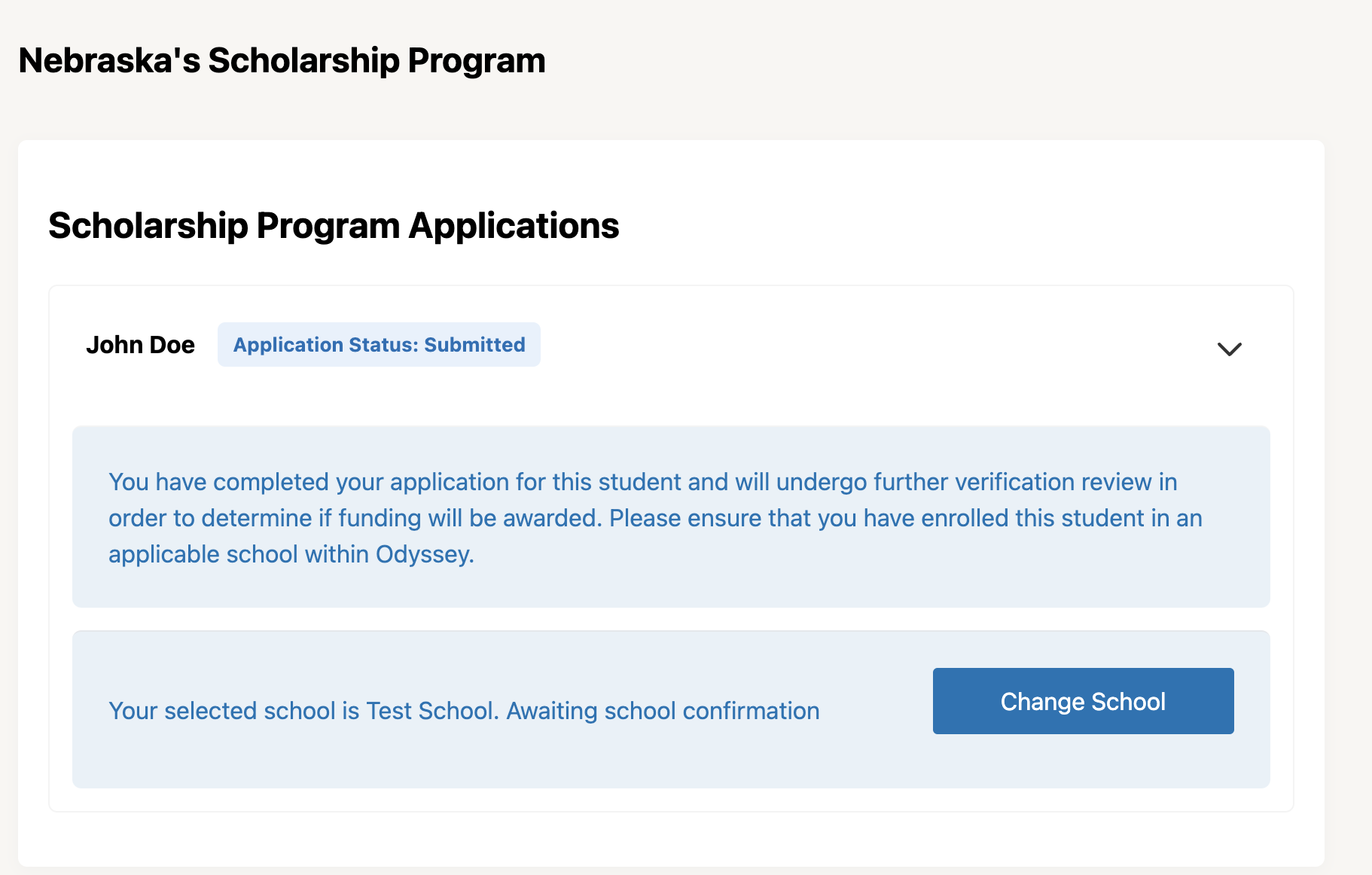Image resolution: width=1372 pixels, height=875 pixels.
Task: Click 'Application Status:' label in the badge
Action: coord(325,345)
